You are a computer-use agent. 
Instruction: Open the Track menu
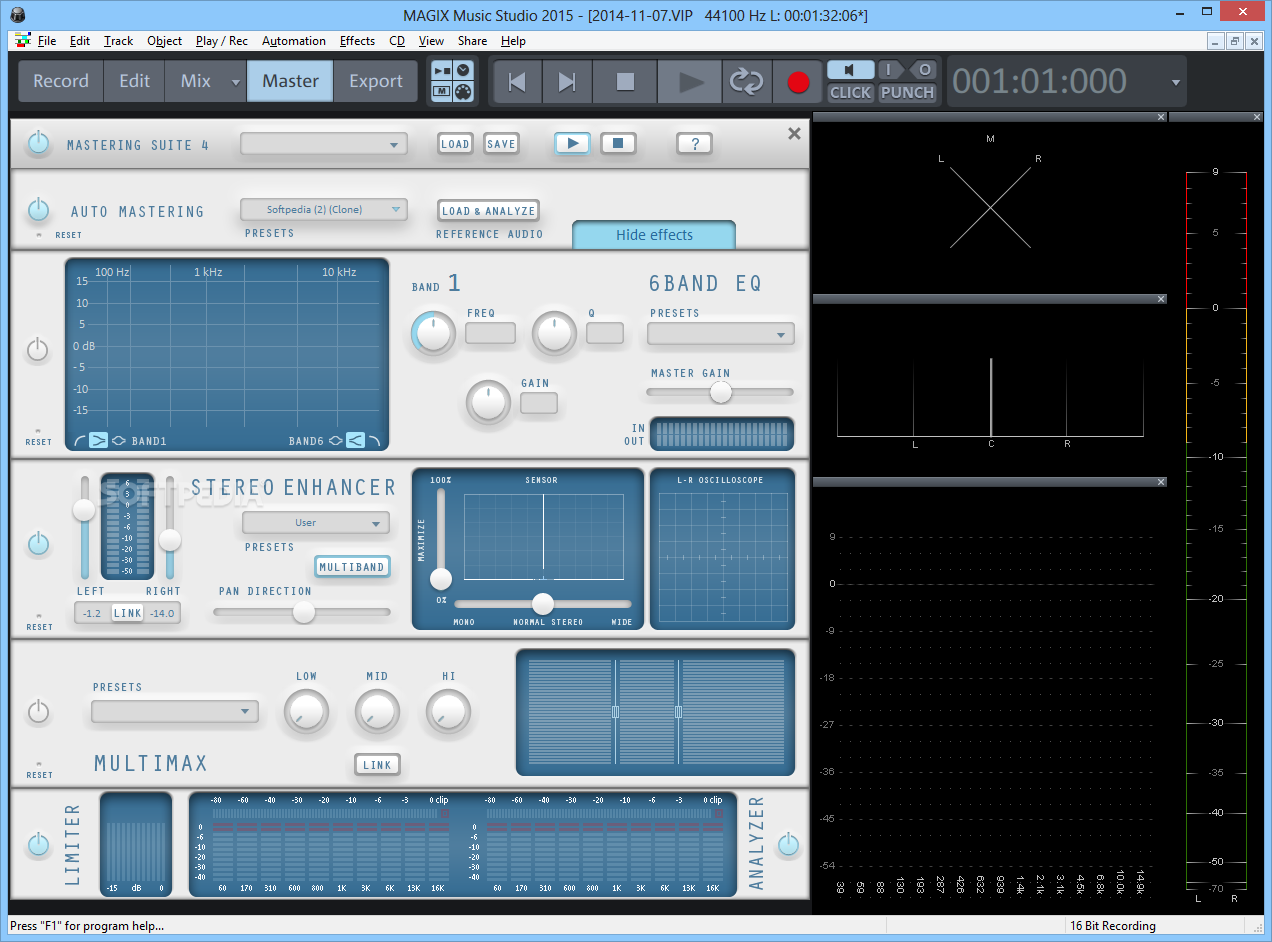(x=118, y=41)
